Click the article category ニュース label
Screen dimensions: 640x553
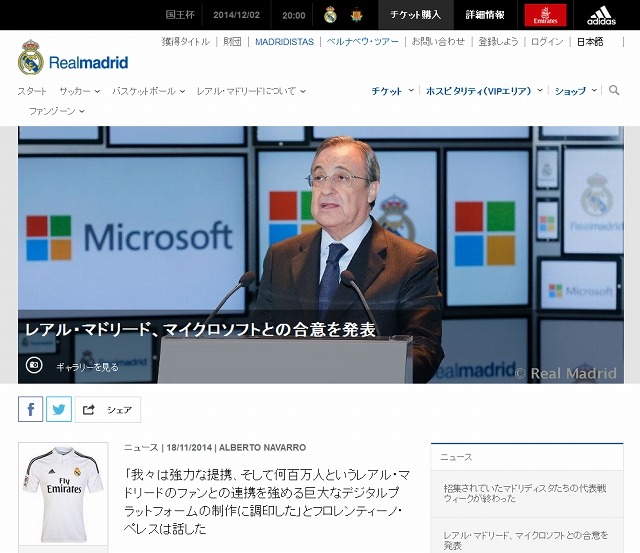click(141, 448)
